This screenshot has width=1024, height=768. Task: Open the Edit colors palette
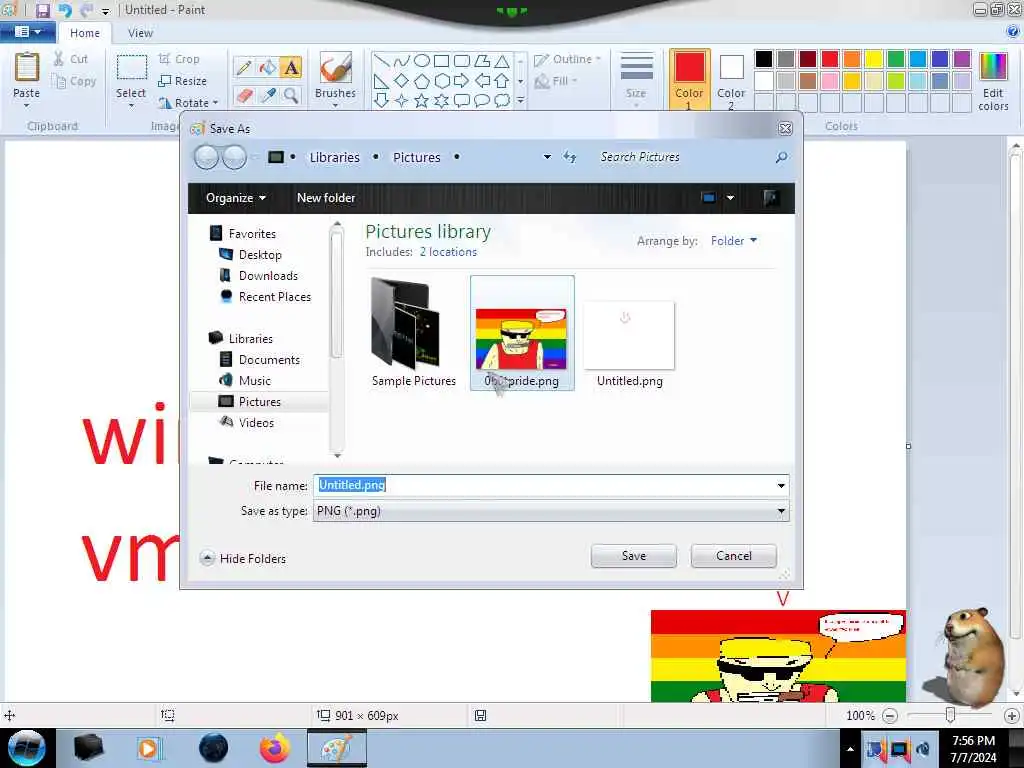pos(993,81)
